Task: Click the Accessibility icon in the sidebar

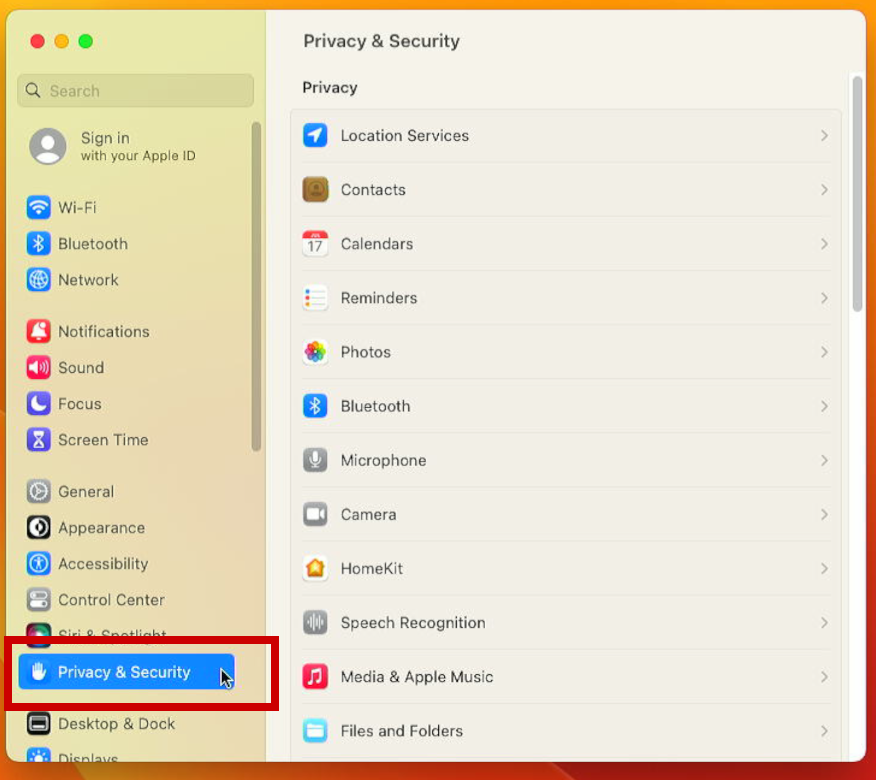Action: 39,564
